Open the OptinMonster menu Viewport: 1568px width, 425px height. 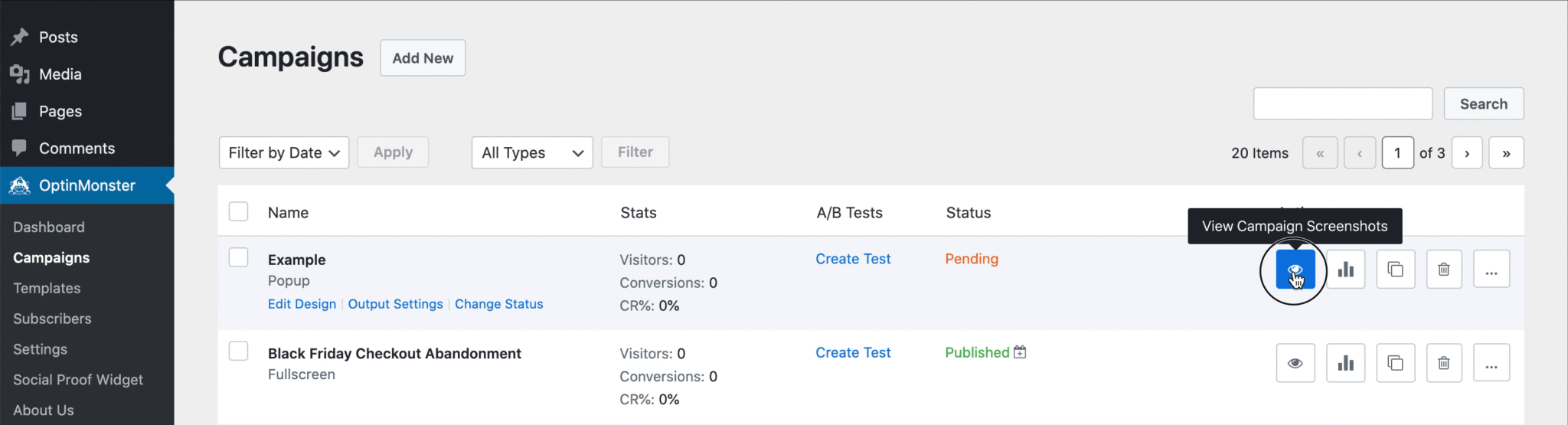[87, 185]
